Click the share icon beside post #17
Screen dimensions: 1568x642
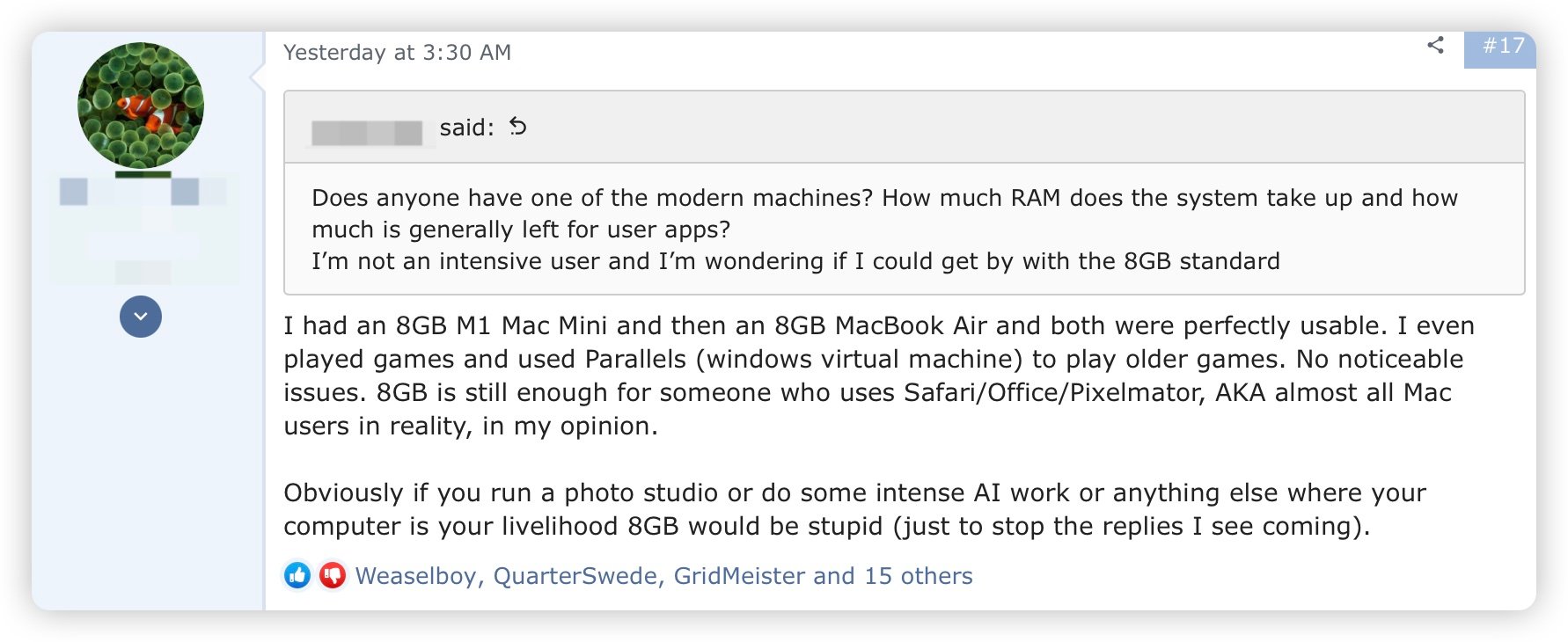(x=1435, y=45)
